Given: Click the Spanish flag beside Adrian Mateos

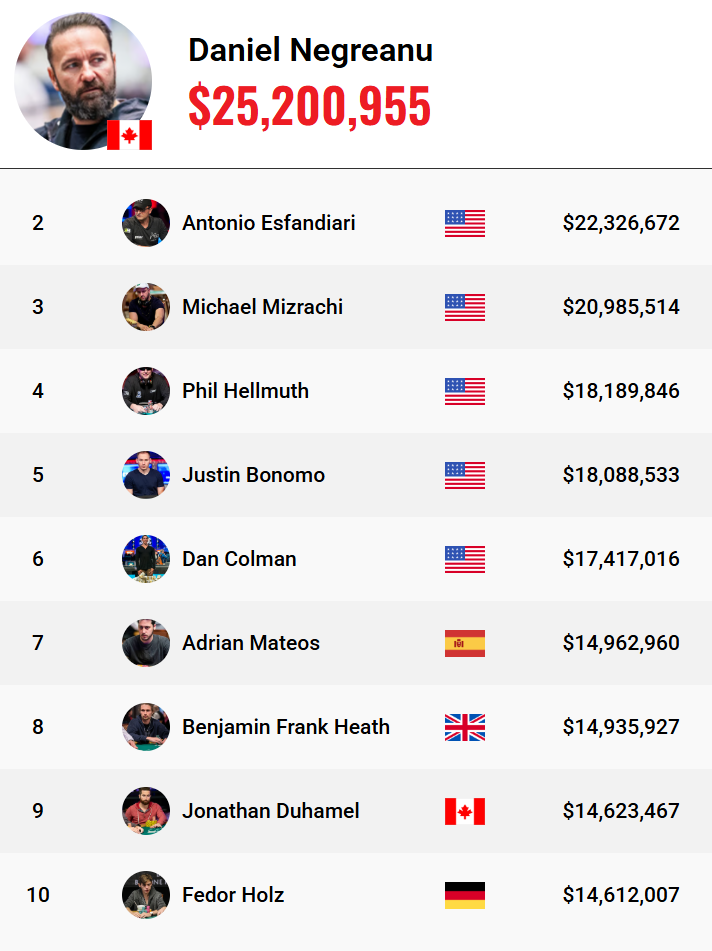Looking at the screenshot, I should 465,643.
